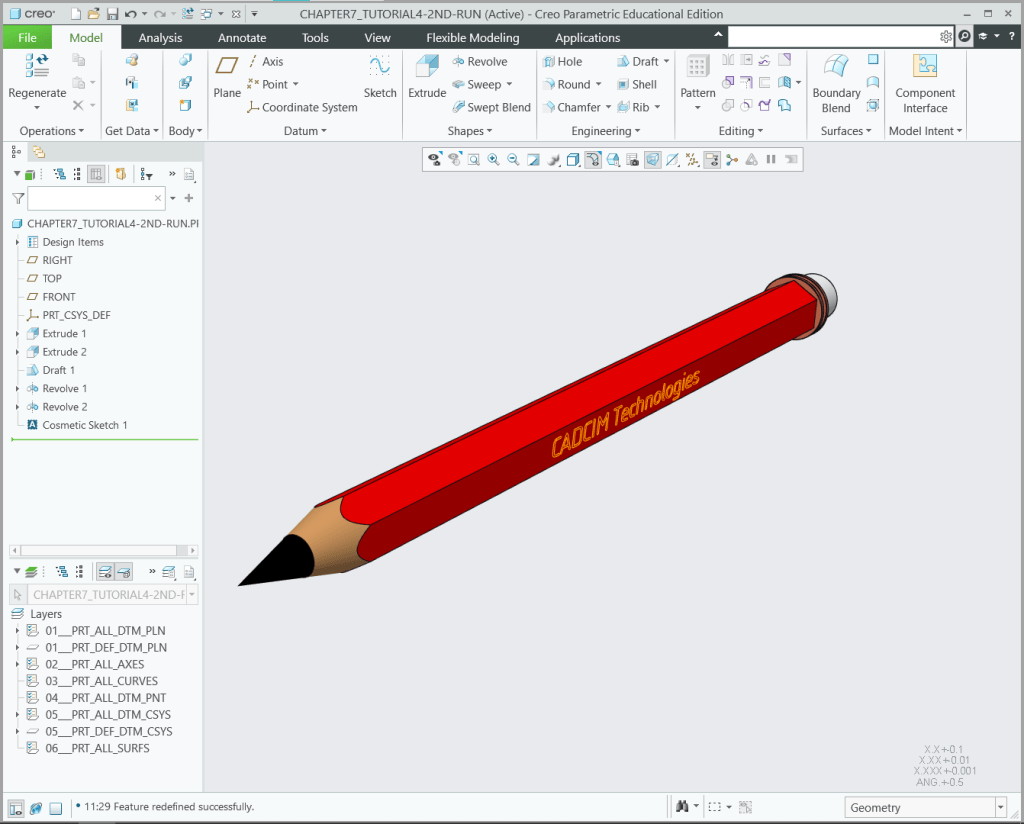Click the Round button
The image size is (1024, 824).
point(566,84)
